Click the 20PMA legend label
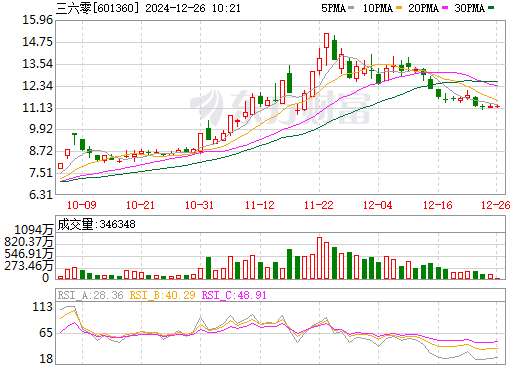Viewport: 520px width, 365px height. [x=423, y=8]
